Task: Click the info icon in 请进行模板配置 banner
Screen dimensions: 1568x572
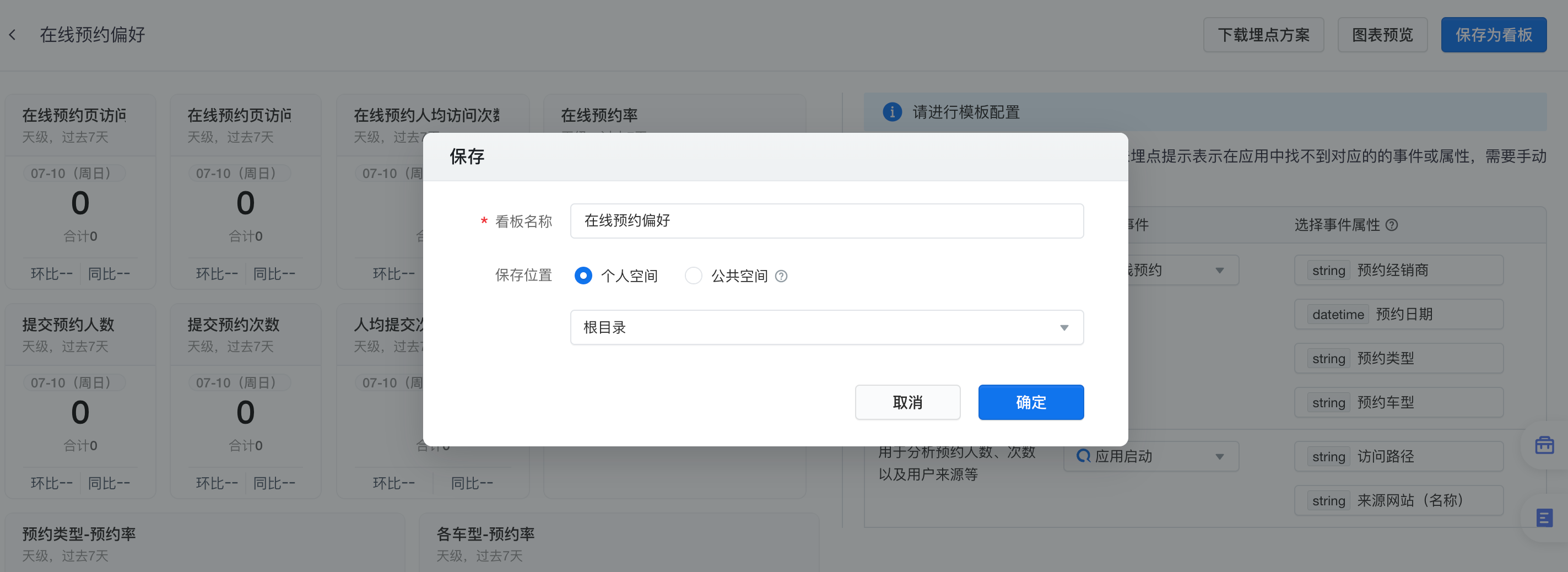Action: 892,112
